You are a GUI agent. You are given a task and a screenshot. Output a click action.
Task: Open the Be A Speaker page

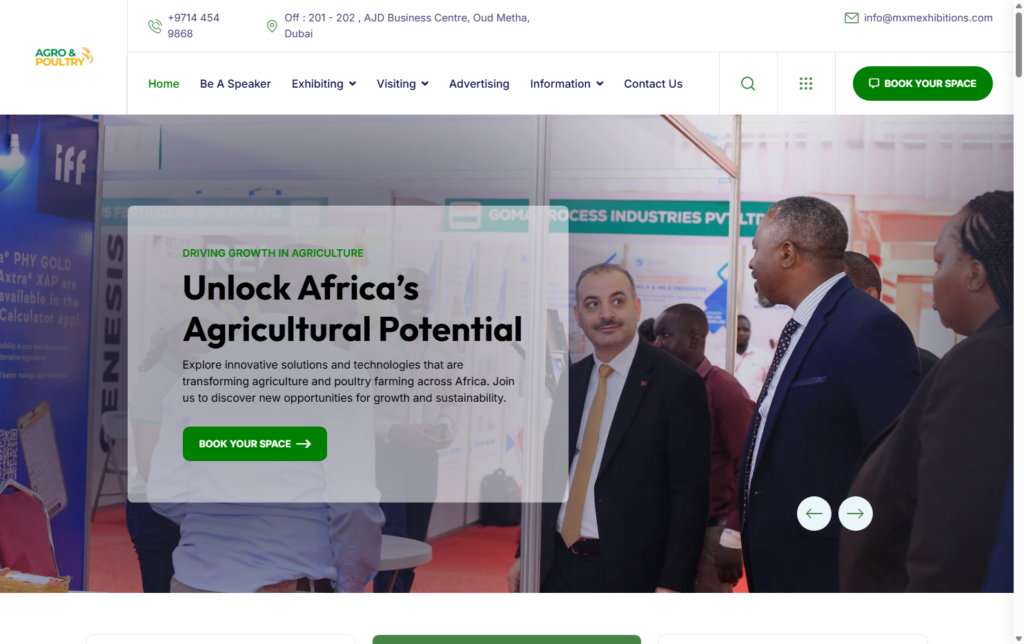(x=235, y=84)
